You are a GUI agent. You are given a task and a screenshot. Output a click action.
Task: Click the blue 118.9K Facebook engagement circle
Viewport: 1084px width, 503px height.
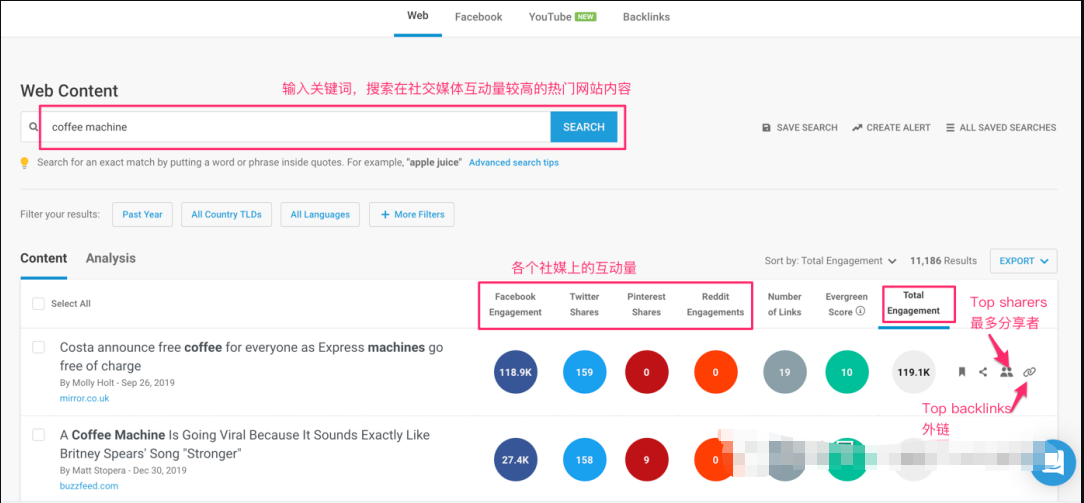(x=516, y=372)
